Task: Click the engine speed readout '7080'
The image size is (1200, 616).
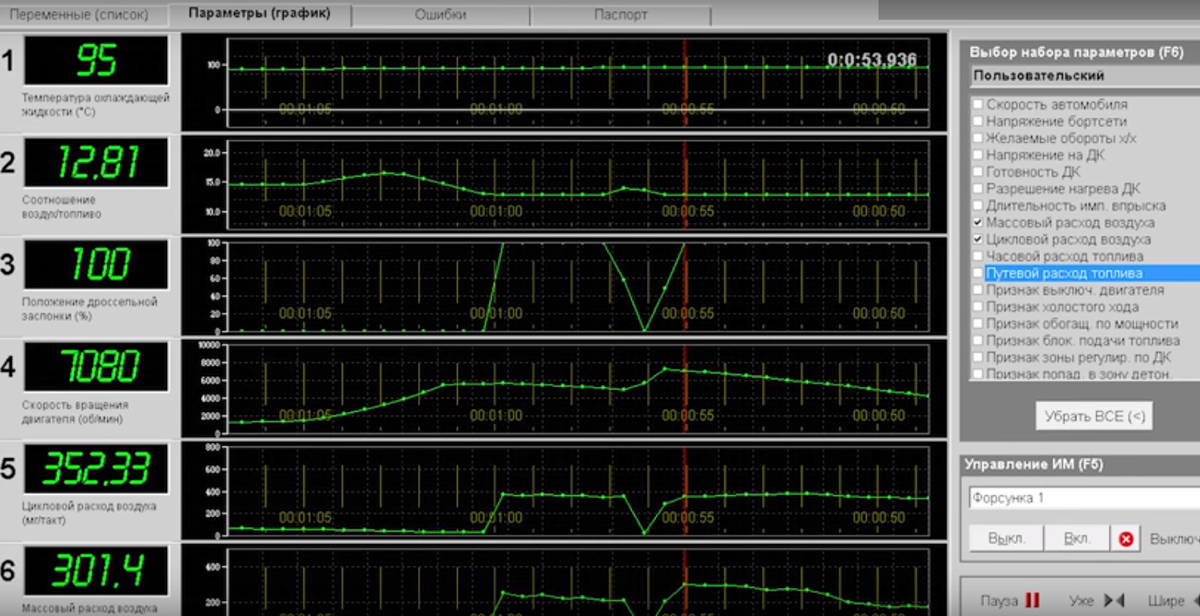Action: [97, 367]
